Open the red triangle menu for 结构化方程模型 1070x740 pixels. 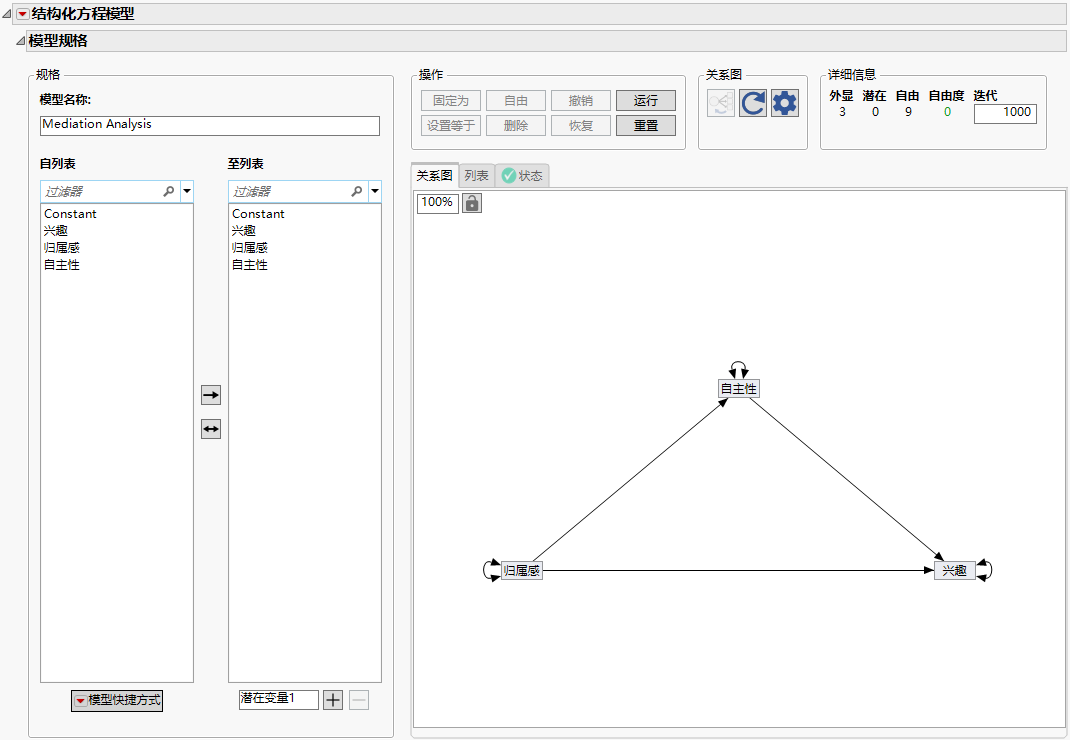(23, 14)
